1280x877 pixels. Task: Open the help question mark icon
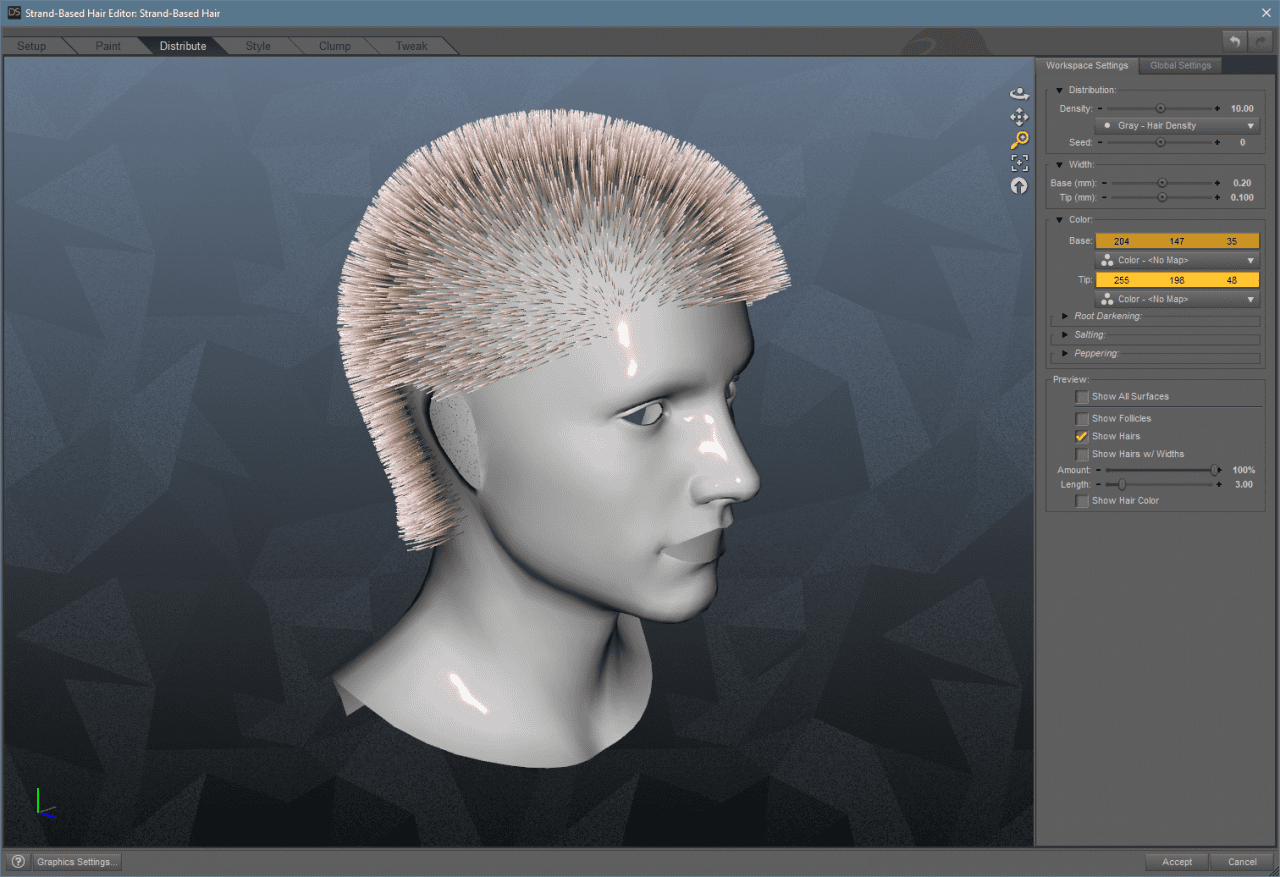click(18, 861)
